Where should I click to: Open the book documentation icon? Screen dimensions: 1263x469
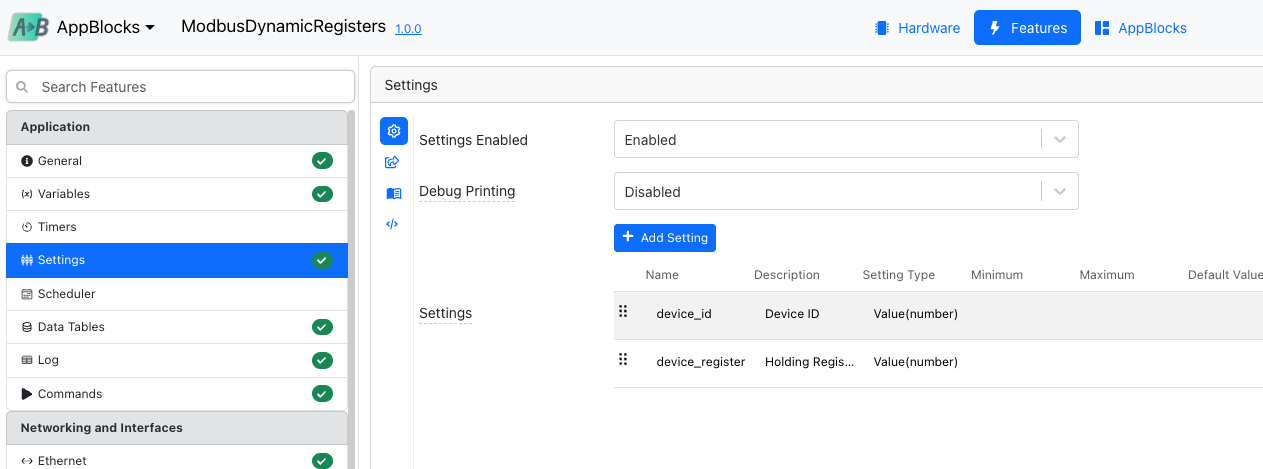(393, 193)
